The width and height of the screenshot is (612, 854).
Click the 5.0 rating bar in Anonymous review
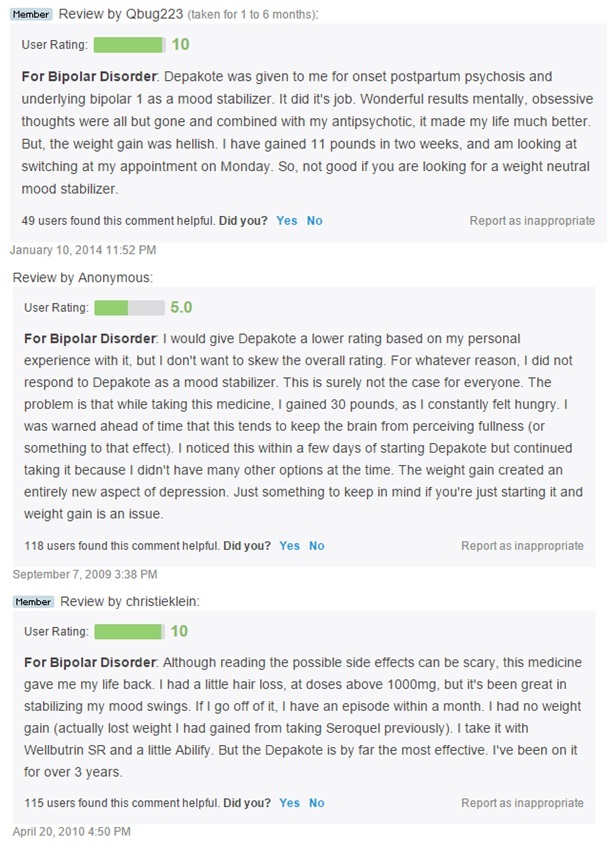[130, 308]
